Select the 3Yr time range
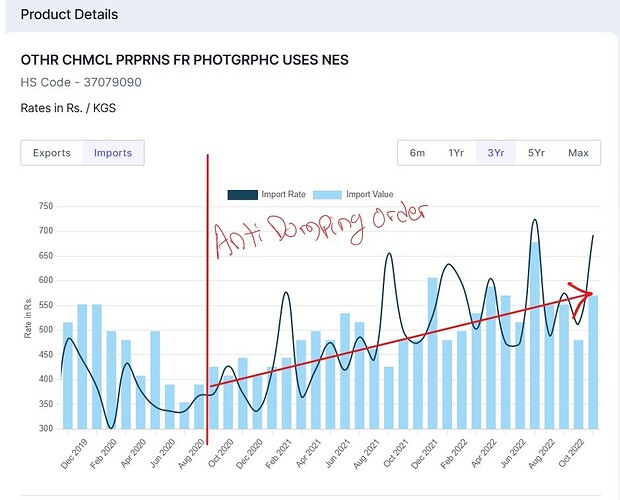Screen dimensions: 620x500 click(495, 153)
